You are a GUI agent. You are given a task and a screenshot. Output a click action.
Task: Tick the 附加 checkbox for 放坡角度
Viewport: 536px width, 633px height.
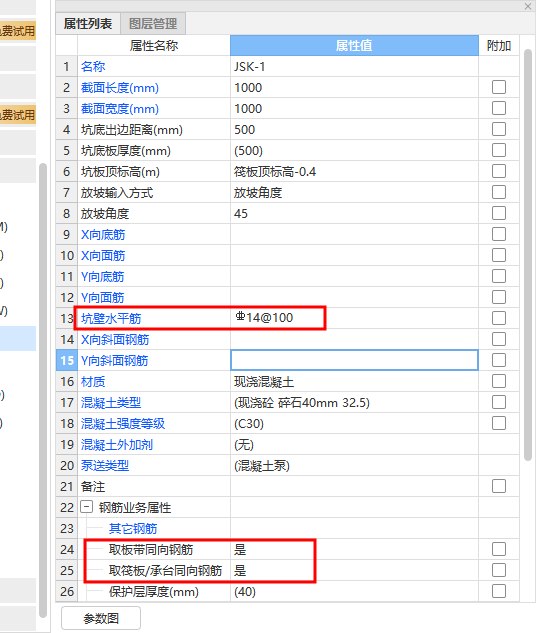[x=499, y=213]
